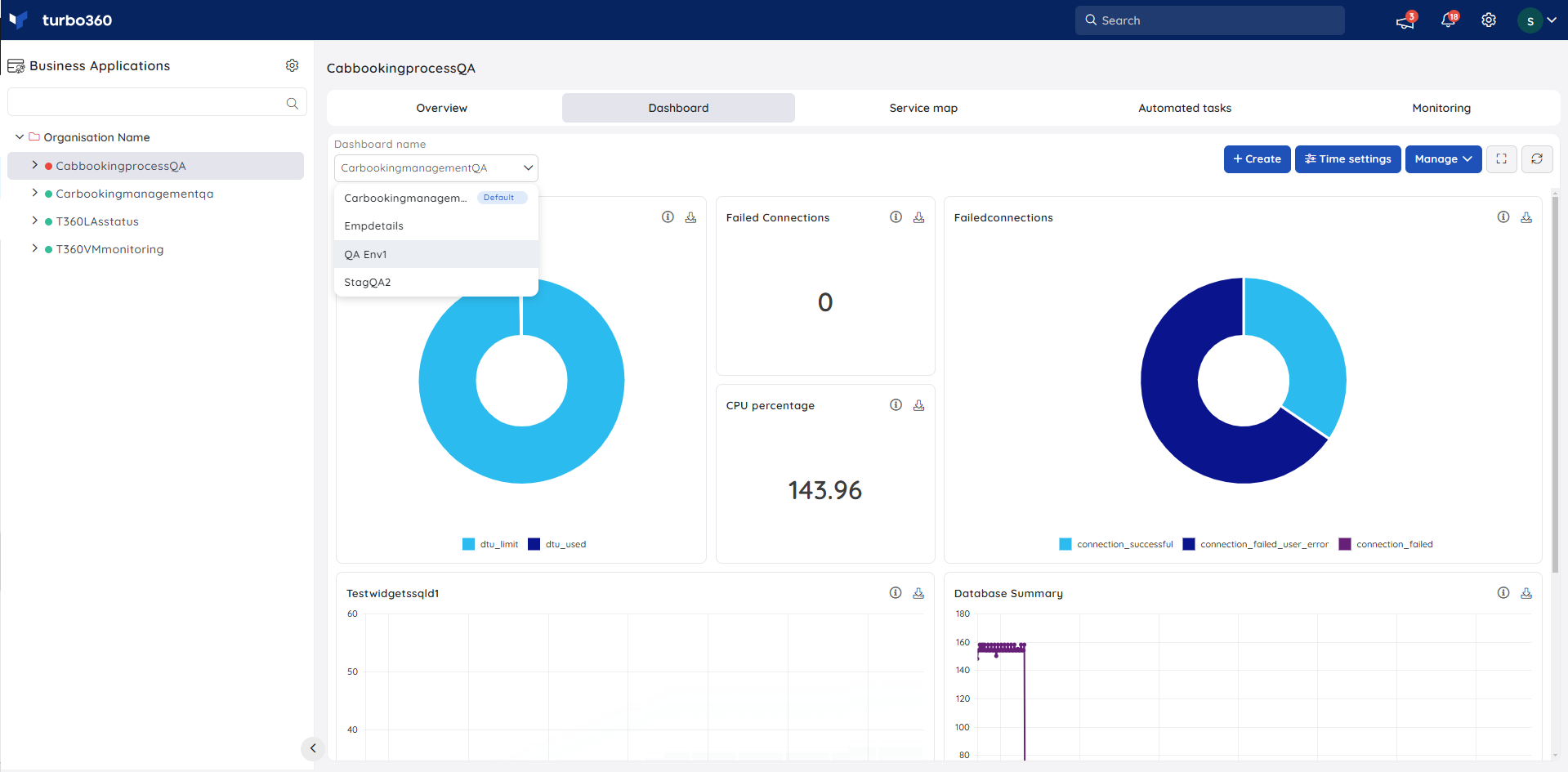Viewport: 1568px width, 772px height.
Task: Collapse the Organisation Name tree node
Action: [x=19, y=137]
